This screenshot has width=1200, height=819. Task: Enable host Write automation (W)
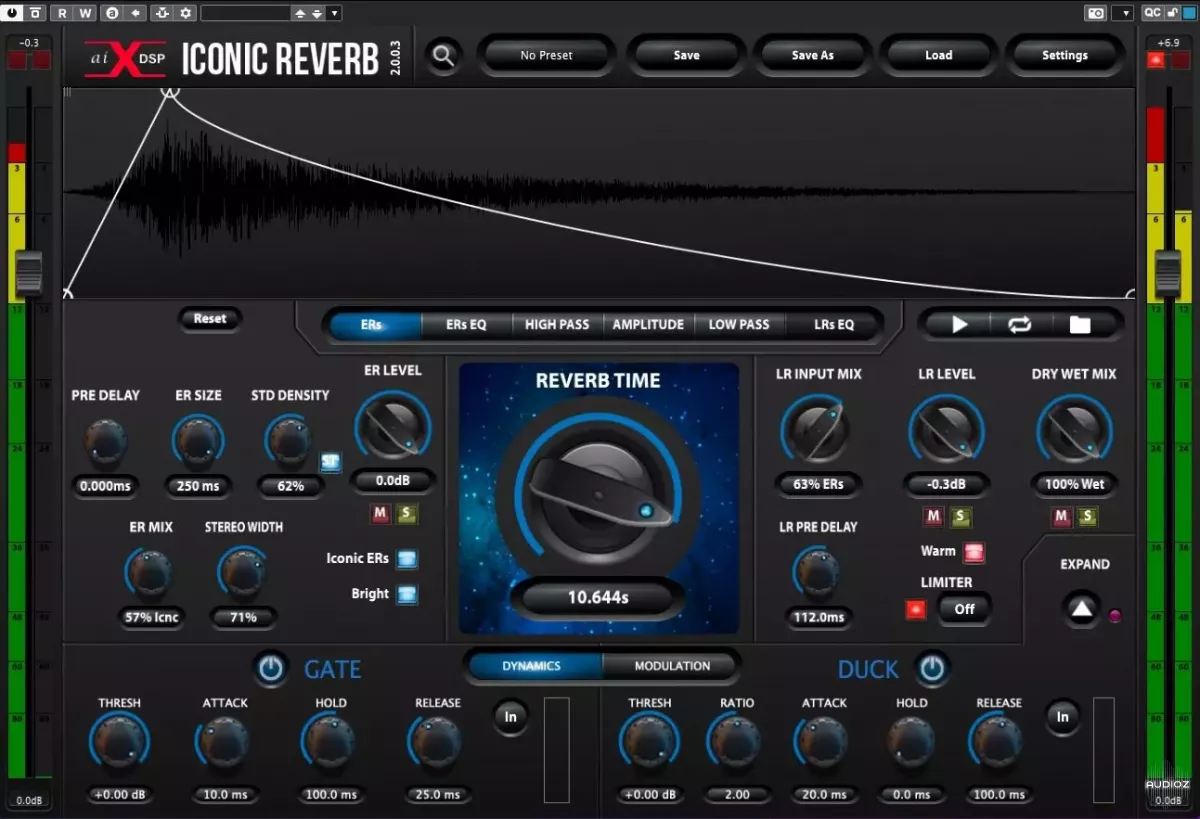pos(85,13)
